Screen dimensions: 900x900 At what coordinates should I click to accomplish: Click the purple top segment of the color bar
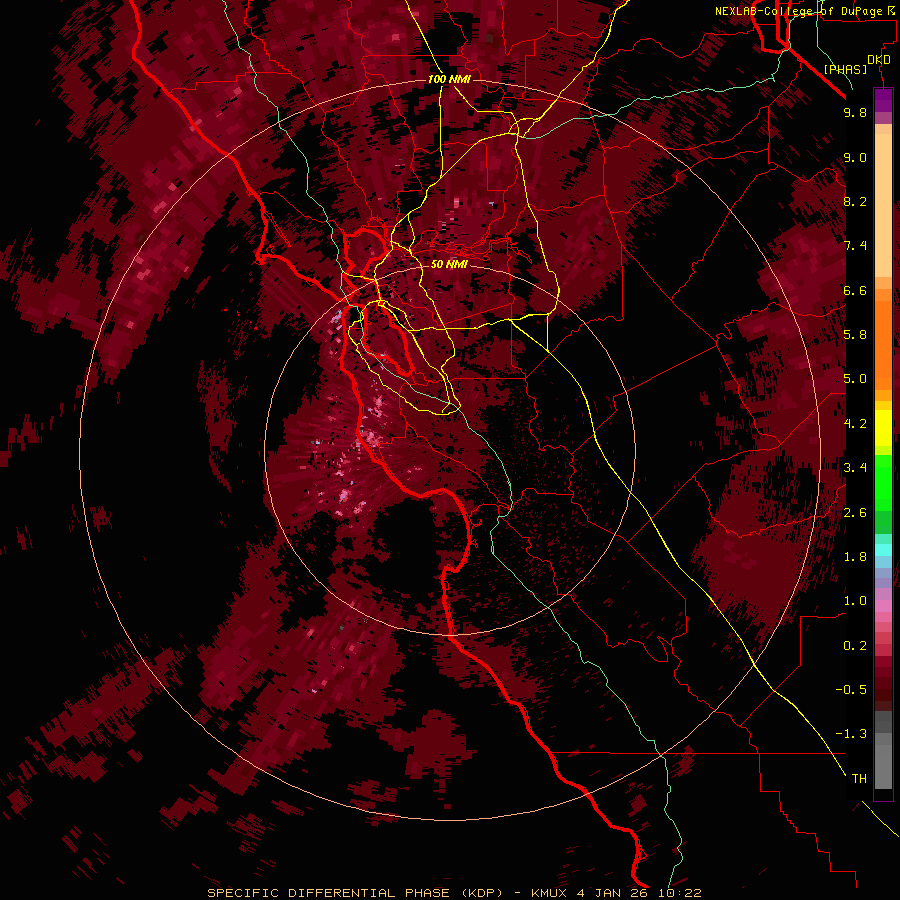[x=883, y=100]
